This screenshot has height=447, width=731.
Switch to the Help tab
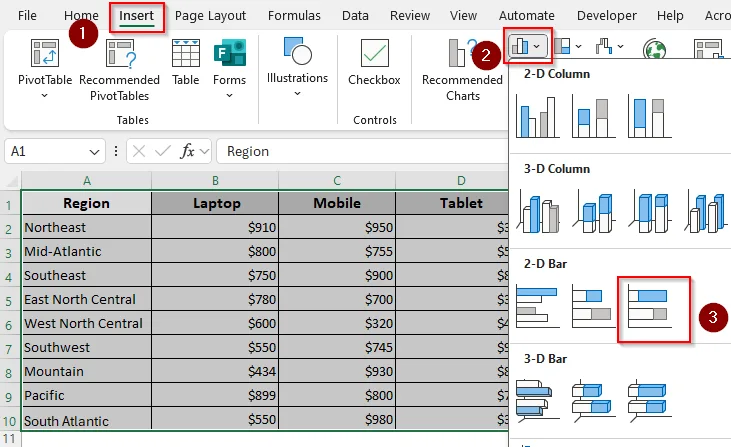670,15
